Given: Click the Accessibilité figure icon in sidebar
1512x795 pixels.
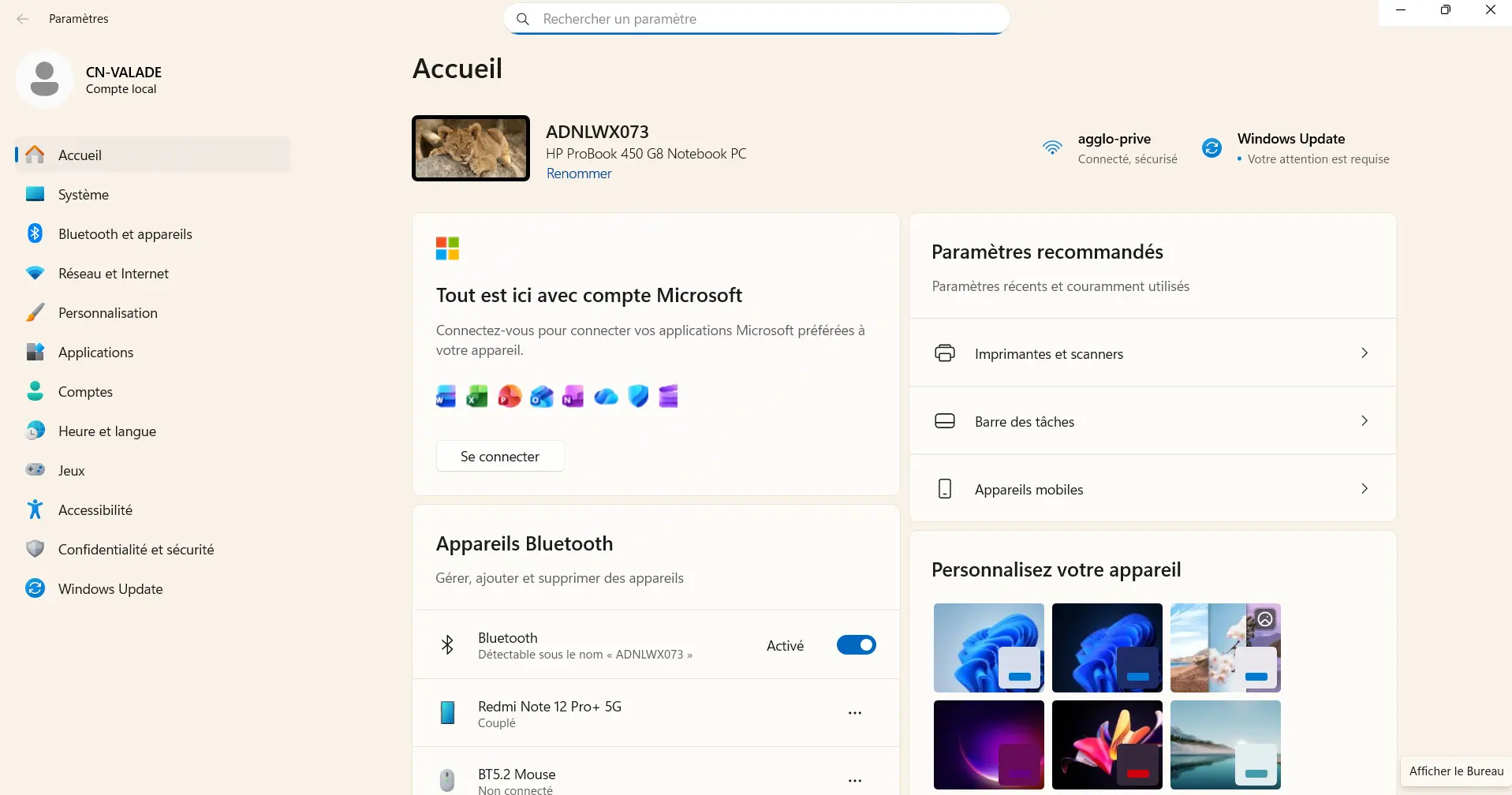Looking at the screenshot, I should 35,509.
